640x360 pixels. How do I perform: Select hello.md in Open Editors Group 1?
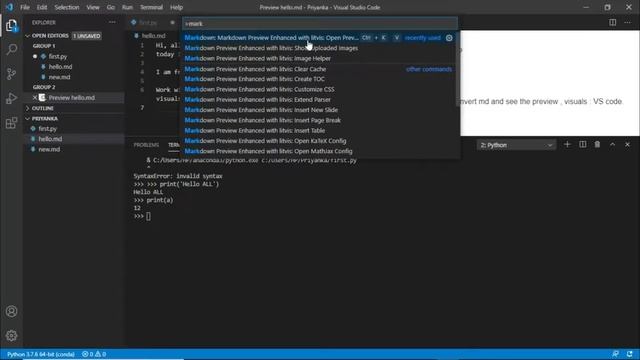[60, 67]
